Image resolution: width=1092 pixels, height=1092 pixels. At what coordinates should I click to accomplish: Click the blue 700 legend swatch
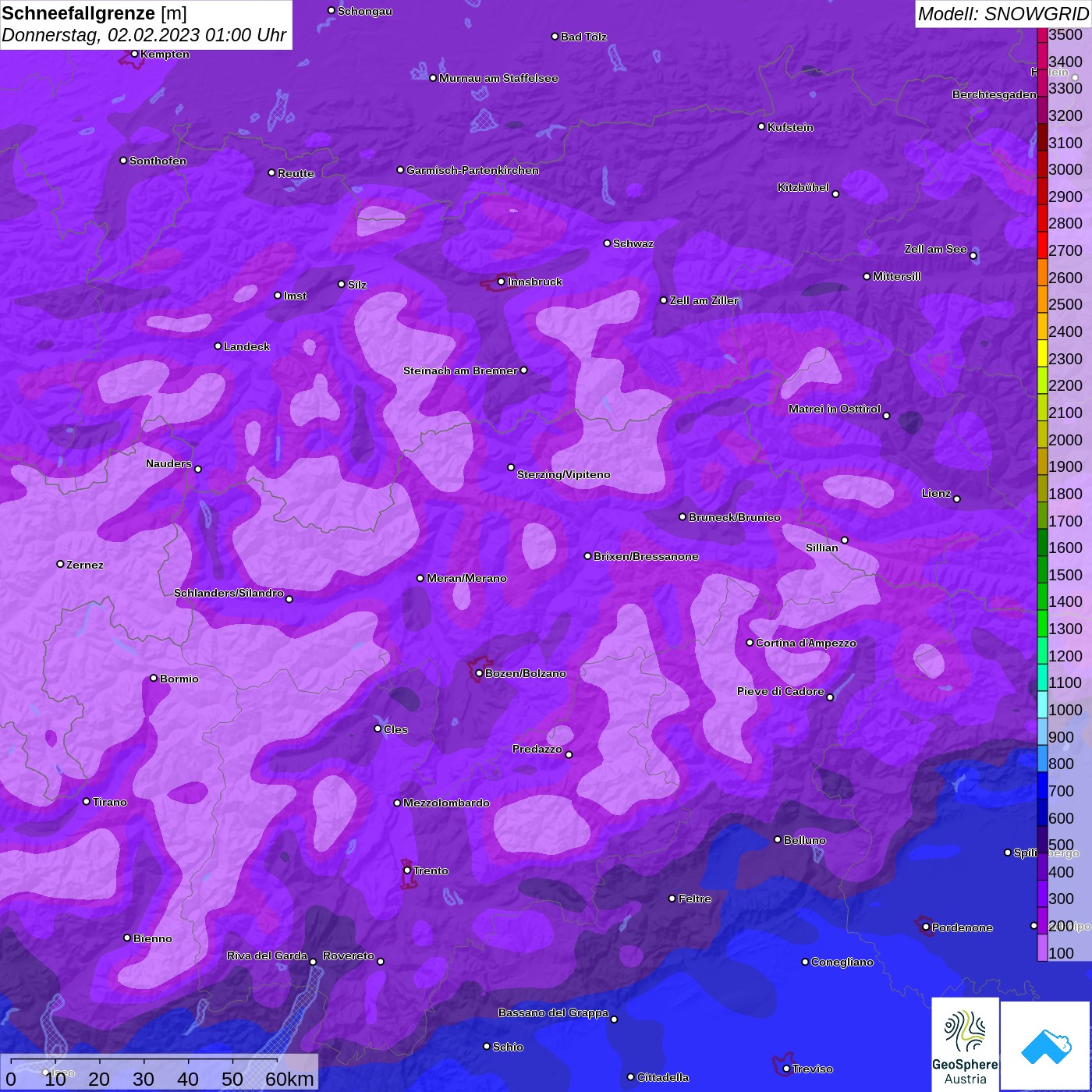(x=1042, y=791)
